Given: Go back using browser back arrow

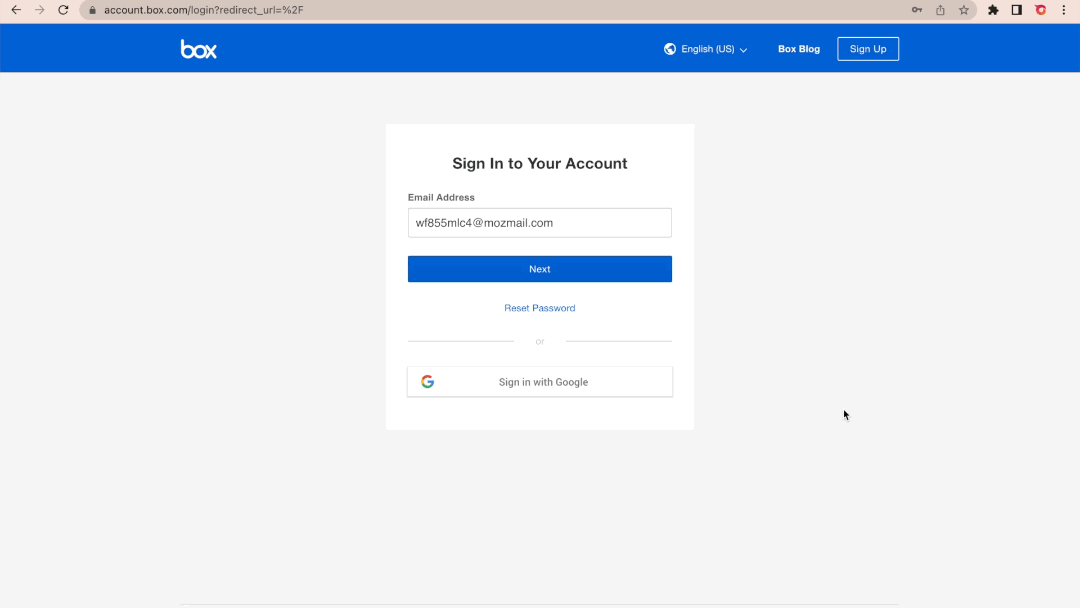Looking at the screenshot, I should click(x=16, y=10).
